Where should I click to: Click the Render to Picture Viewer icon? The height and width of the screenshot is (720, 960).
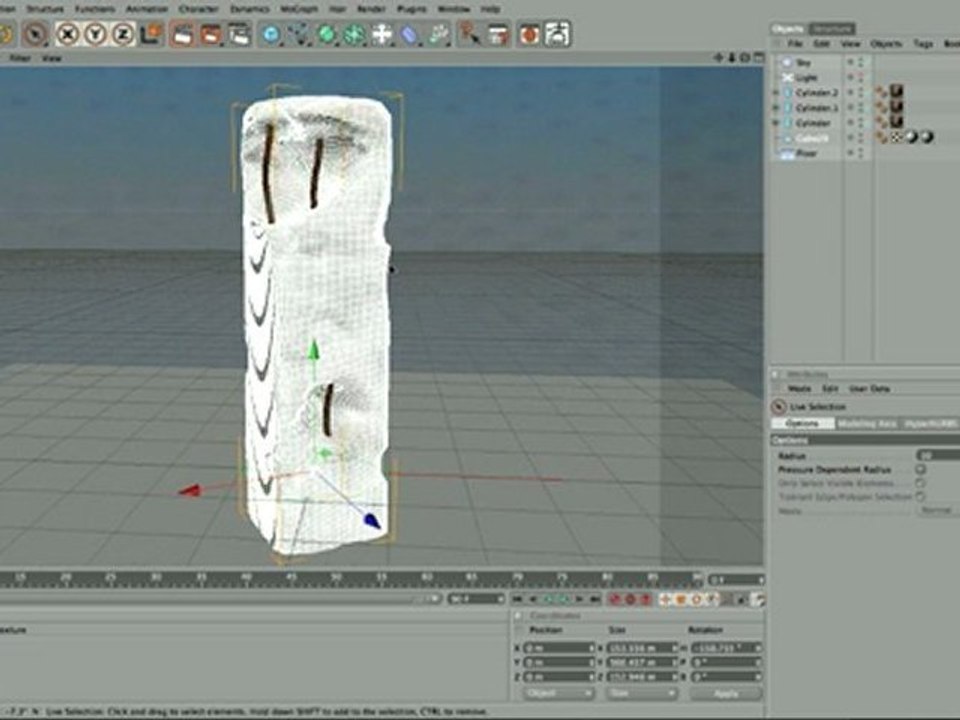point(211,34)
